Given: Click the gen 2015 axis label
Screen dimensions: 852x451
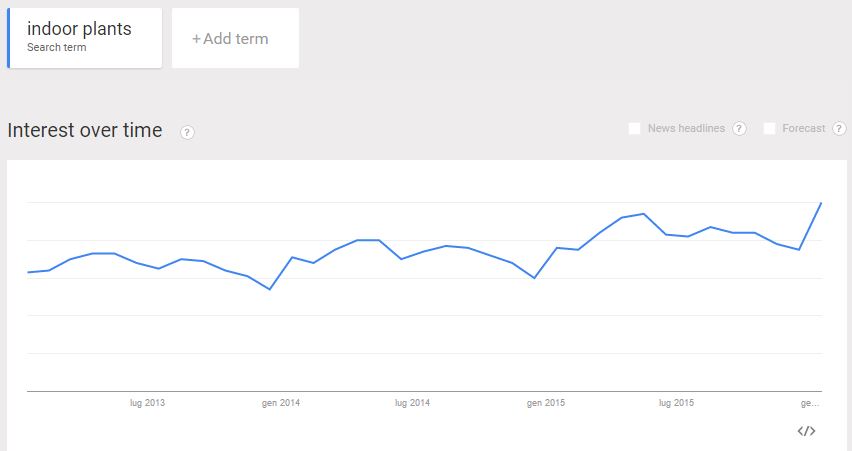Looking at the screenshot, I should point(546,403).
